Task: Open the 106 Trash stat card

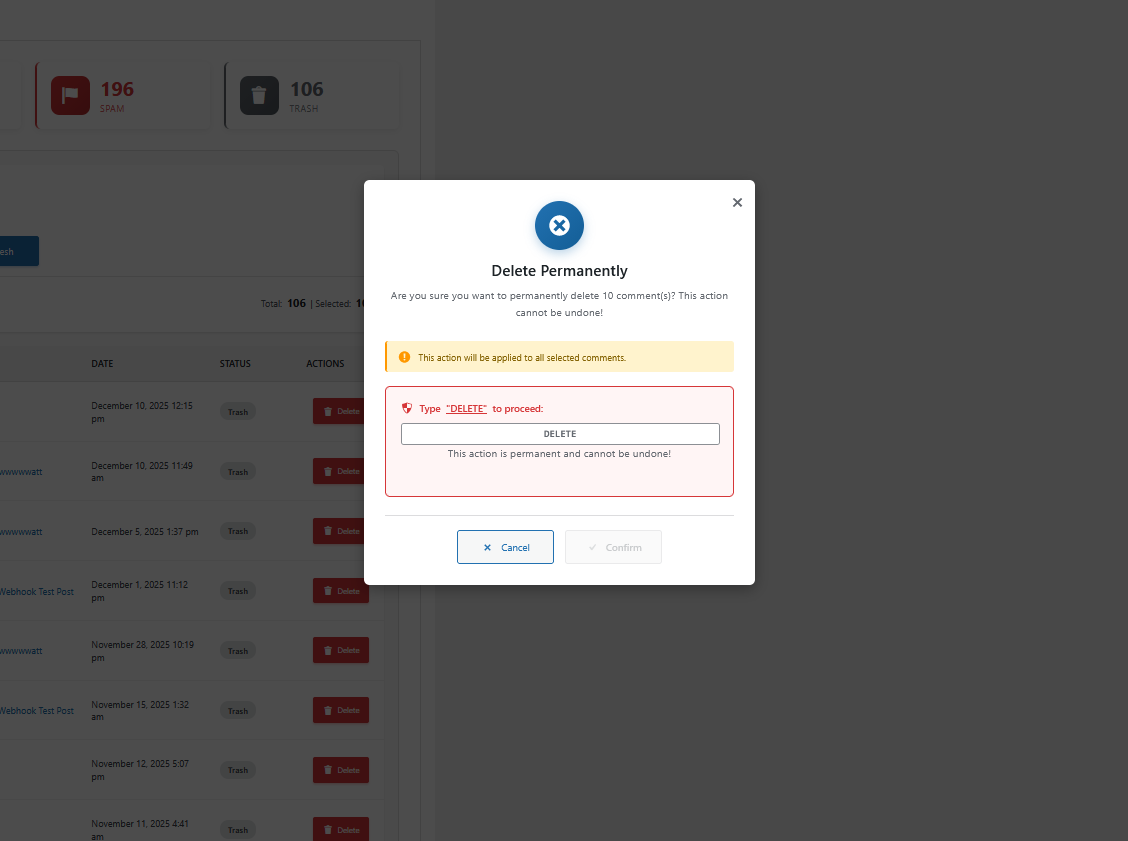Action: tap(312, 96)
